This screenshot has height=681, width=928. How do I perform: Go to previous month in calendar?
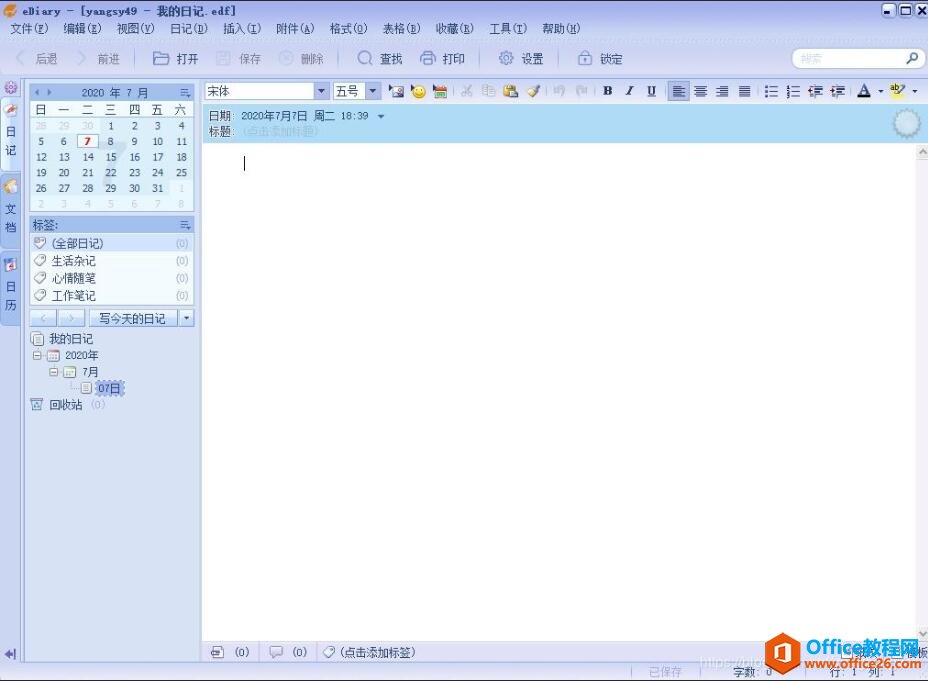tap(37, 92)
